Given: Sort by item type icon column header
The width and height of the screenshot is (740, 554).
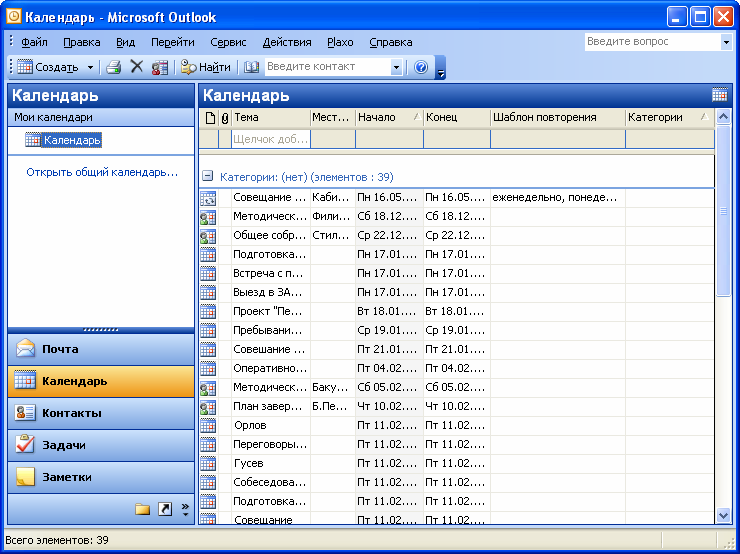Looking at the screenshot, I should point(210,118).
